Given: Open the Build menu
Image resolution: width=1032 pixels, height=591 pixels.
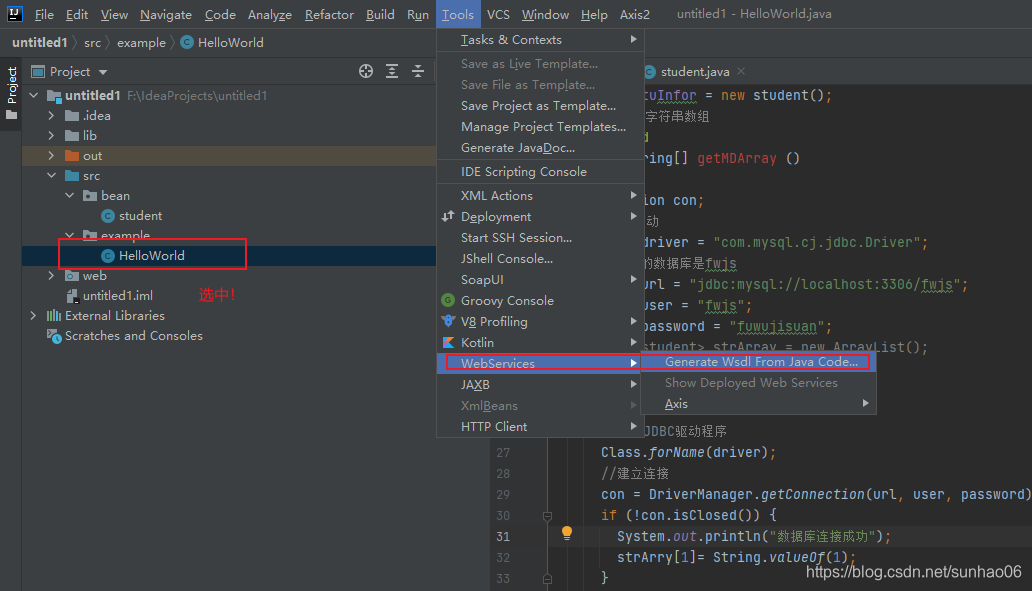Looking at the screenshot, I should [380, 14].
